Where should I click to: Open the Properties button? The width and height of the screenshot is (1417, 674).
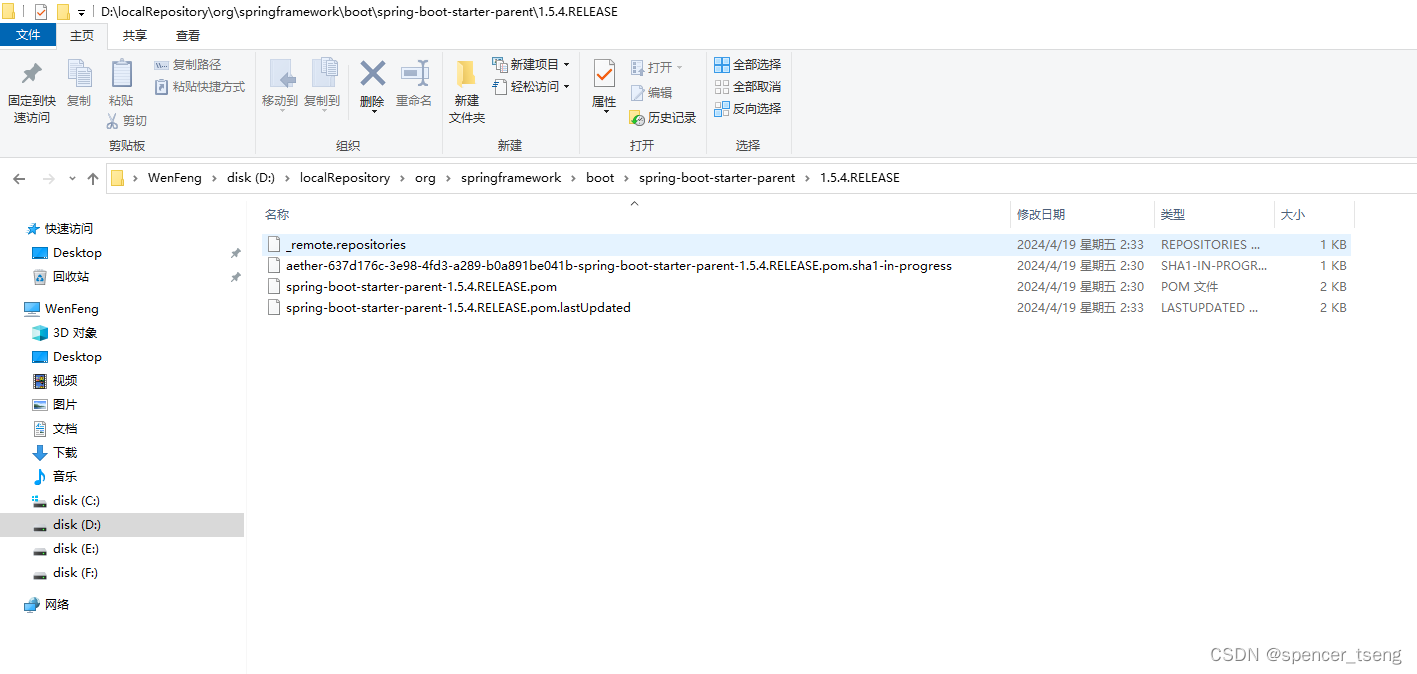604,84
